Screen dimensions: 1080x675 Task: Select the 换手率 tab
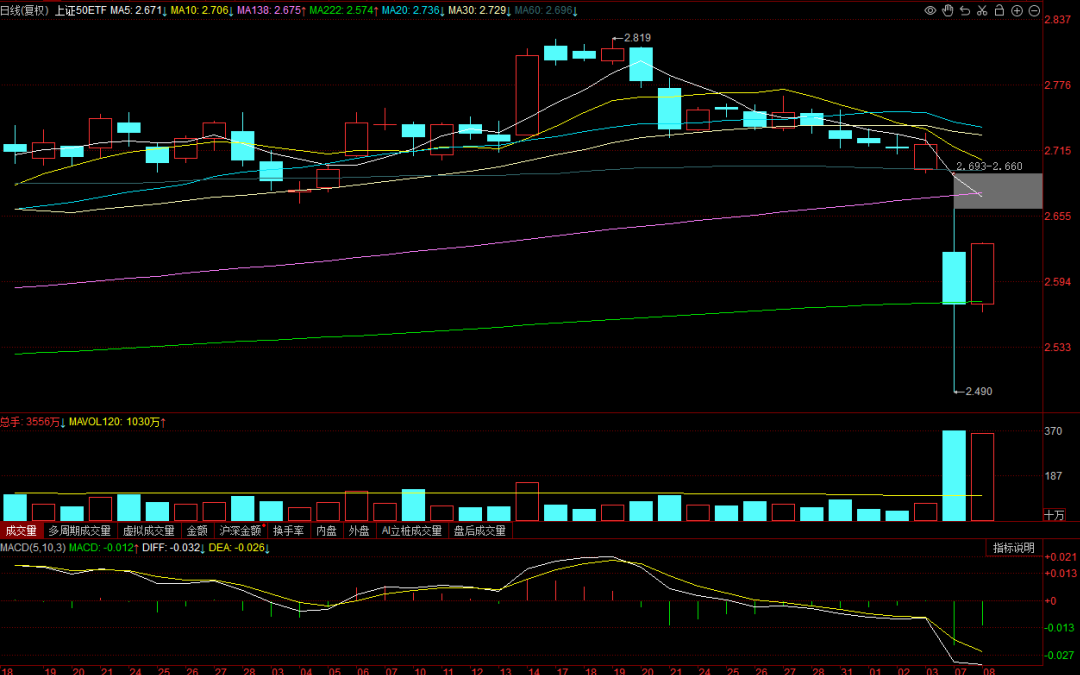coord(289,530)
